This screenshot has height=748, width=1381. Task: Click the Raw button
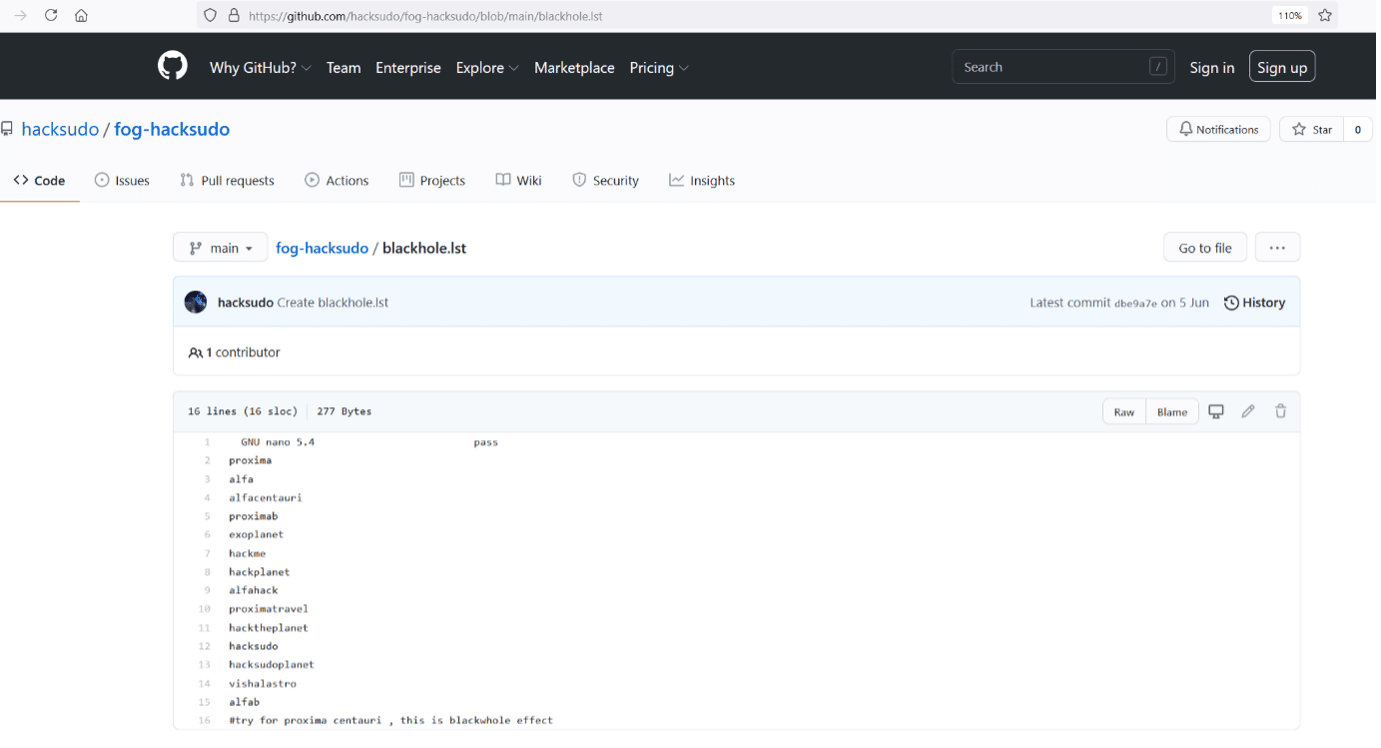(1124, 412)
